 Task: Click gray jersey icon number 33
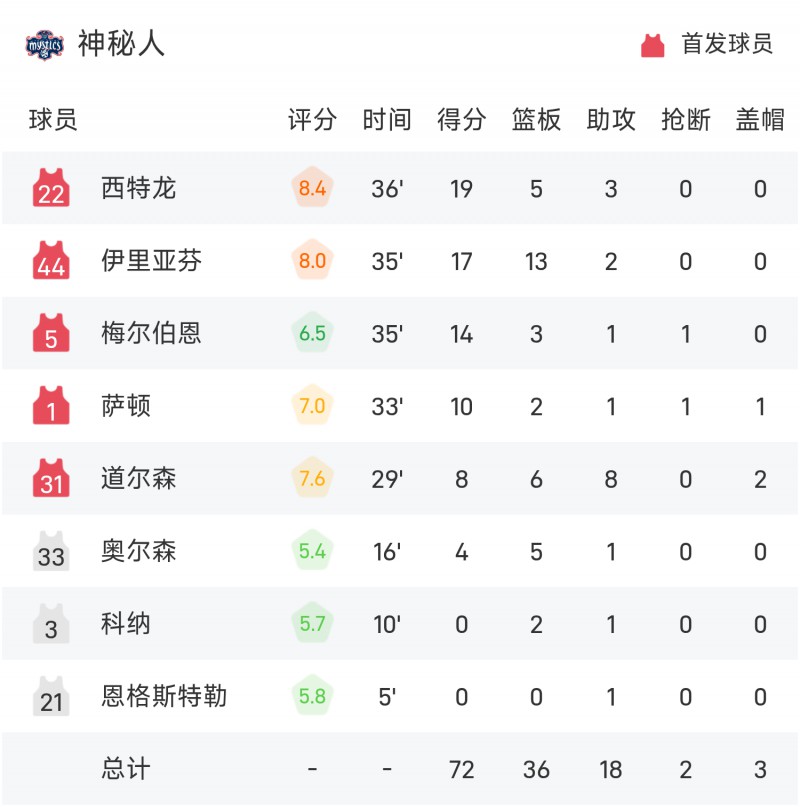click(51, 551)
